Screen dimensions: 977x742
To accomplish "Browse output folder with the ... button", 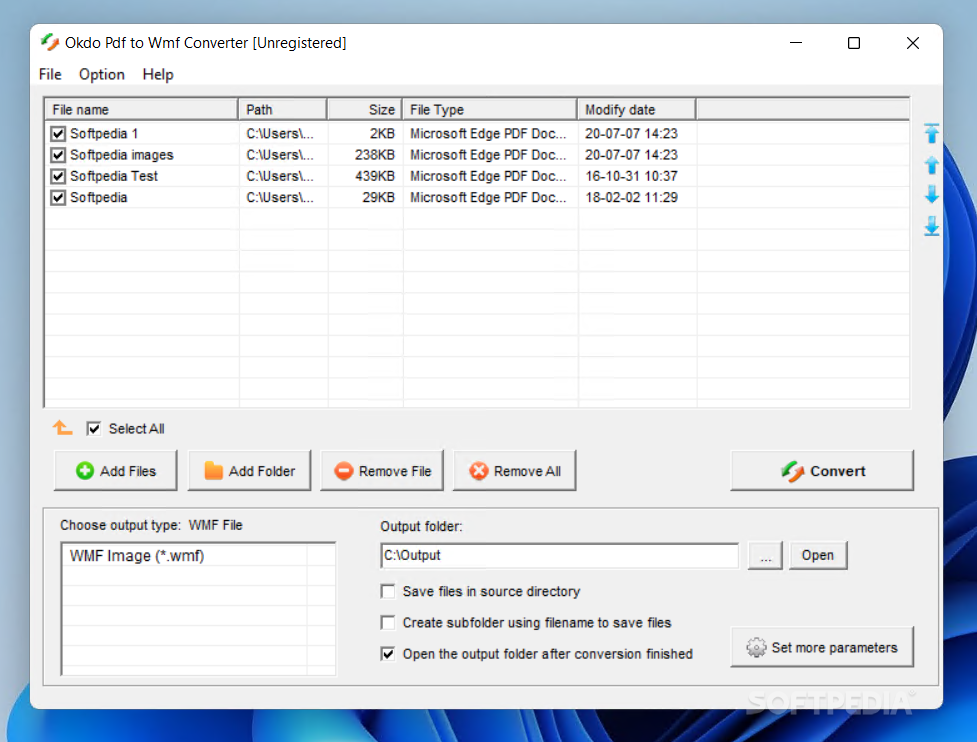I will pyautogui.click(x=766, y=555).
